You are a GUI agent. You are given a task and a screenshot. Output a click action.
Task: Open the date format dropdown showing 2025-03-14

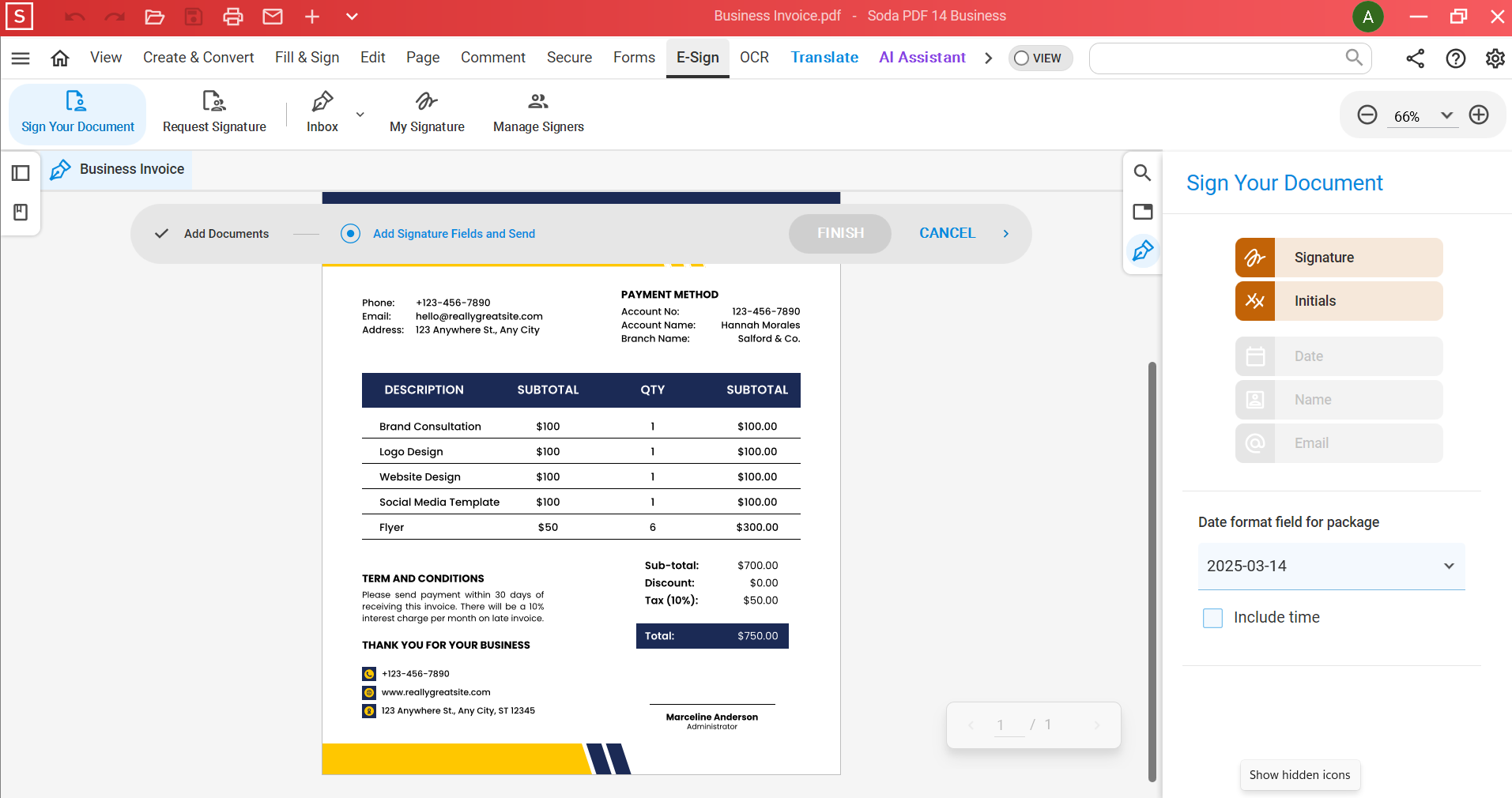(1331, 567)
